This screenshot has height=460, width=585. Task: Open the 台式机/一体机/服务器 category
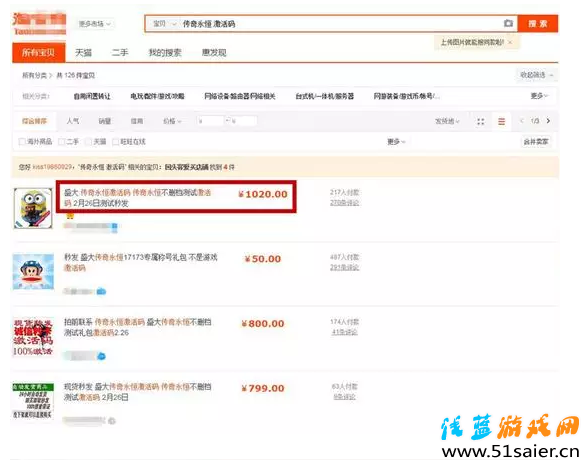pyautogui.click(x=325, y=96)
